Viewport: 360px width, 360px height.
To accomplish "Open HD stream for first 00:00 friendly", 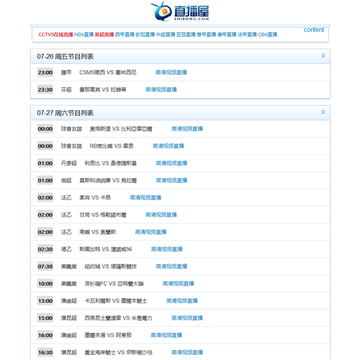I will point(187,129).
